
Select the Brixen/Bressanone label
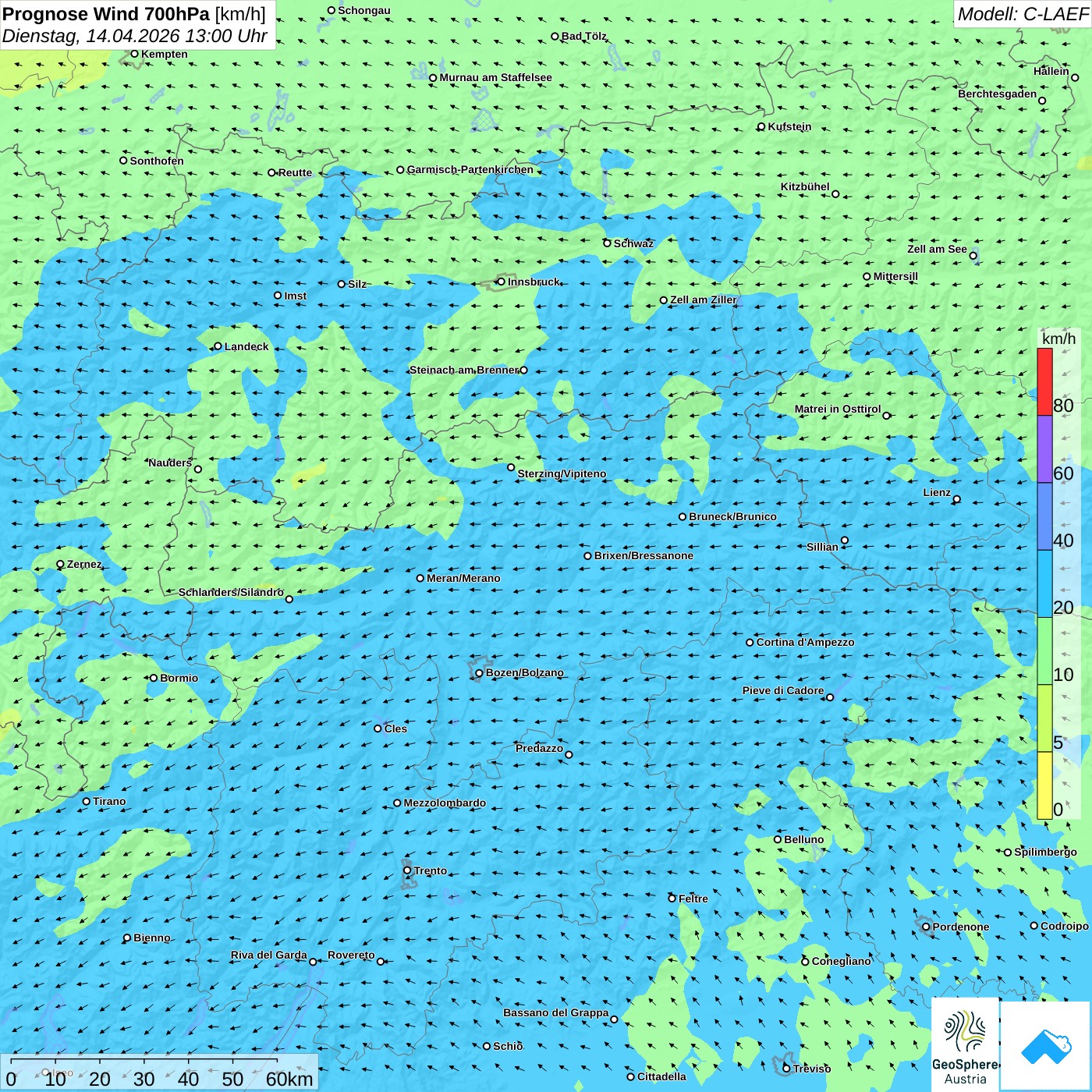(643, 555)
